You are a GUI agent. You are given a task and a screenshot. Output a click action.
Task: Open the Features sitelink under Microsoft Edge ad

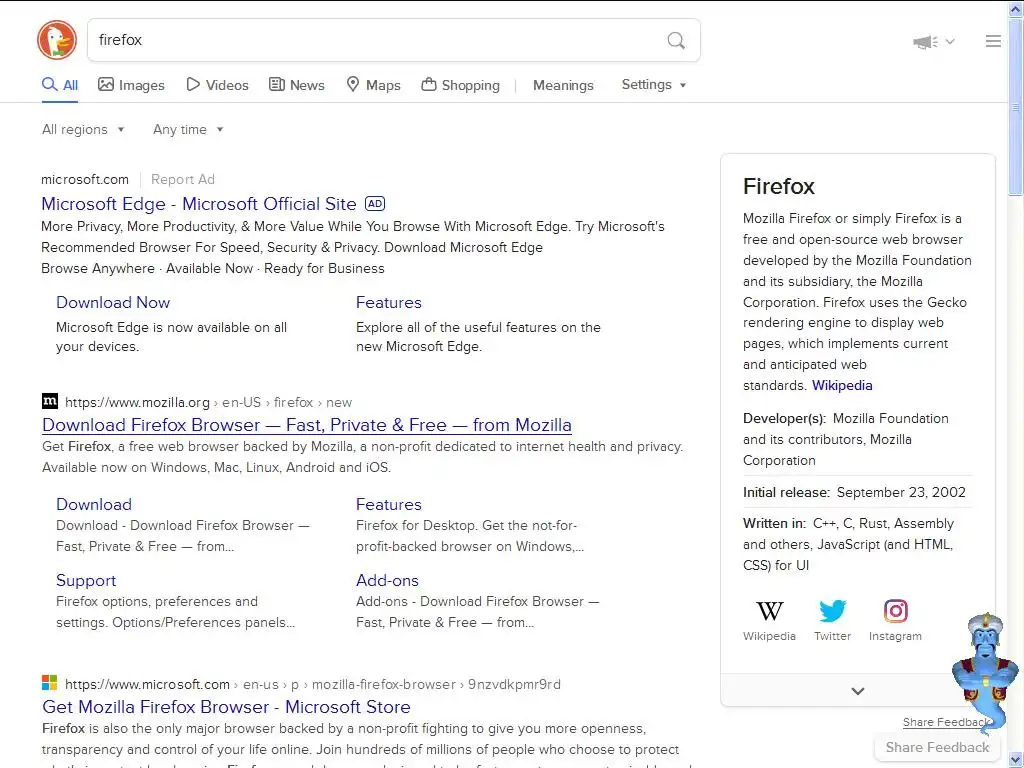[x=389, y=302]
